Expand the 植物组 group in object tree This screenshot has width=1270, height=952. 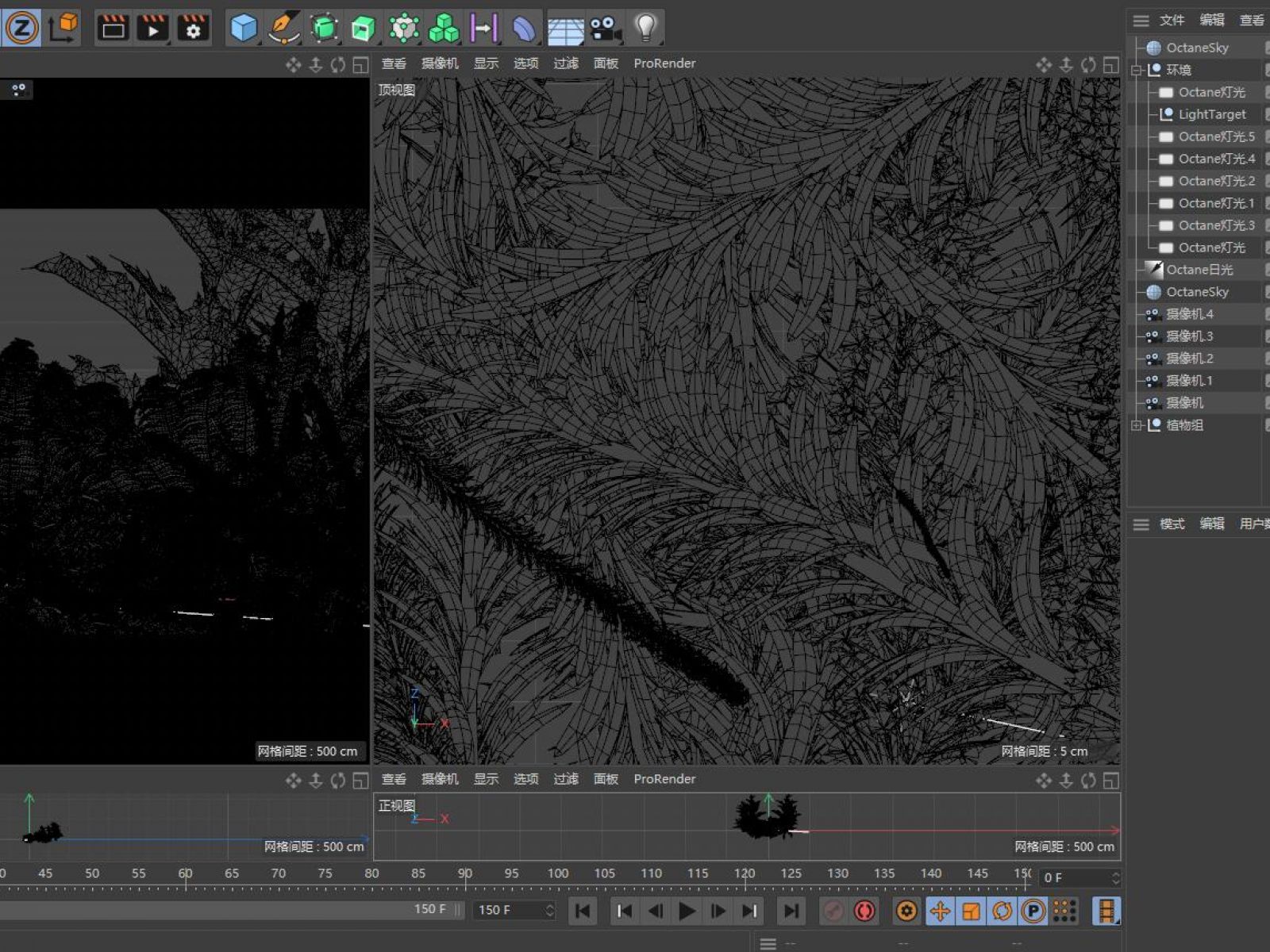click(1137, 425)
